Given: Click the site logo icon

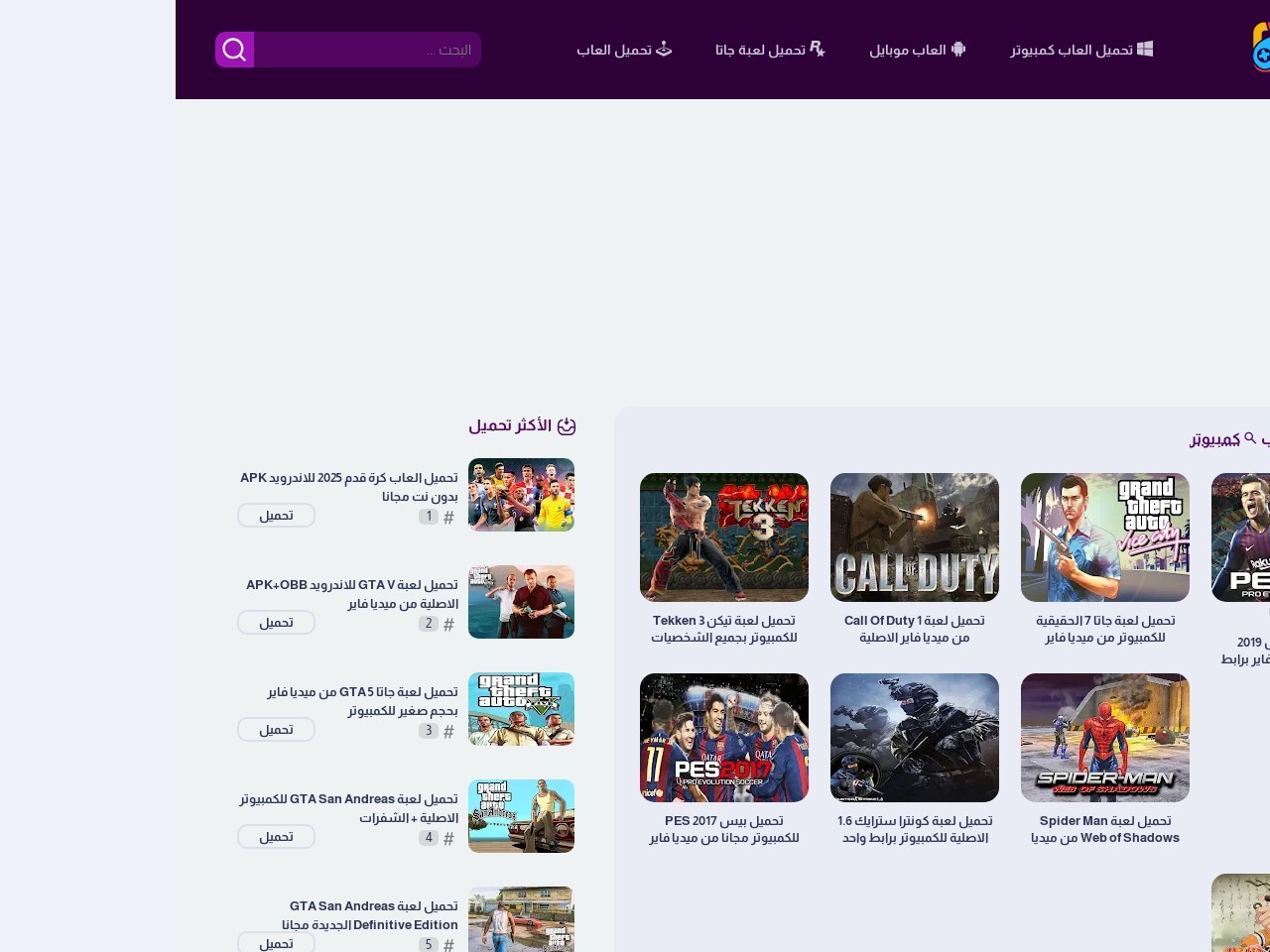Looking at the screenshot, I should (x=1260, y=49).
